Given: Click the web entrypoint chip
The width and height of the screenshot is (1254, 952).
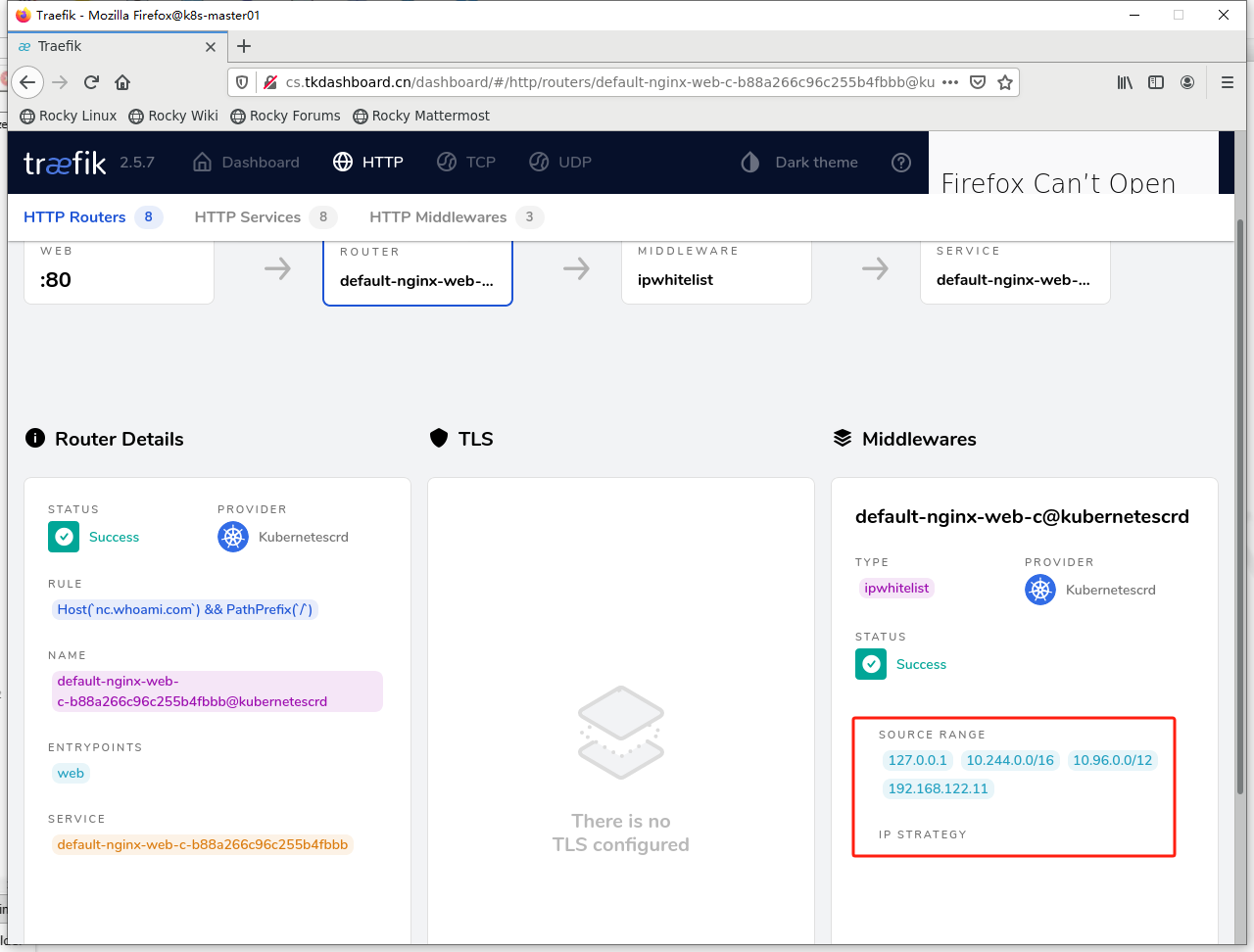Looking at the screenshot, I should [71, 773].
